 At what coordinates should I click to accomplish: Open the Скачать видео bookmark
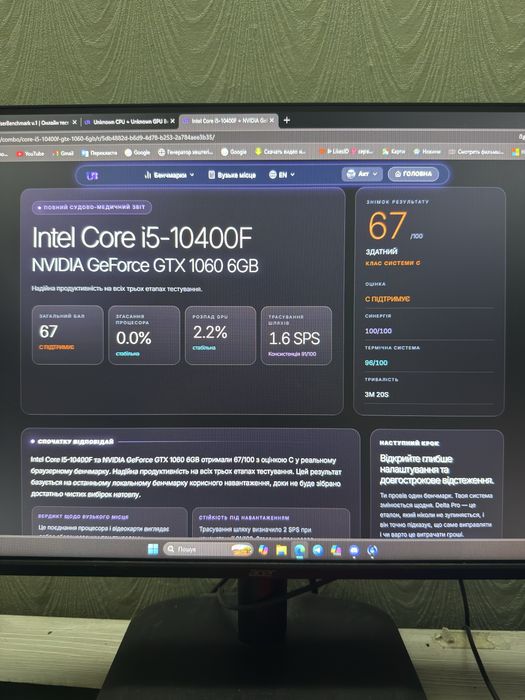(280, 152)
